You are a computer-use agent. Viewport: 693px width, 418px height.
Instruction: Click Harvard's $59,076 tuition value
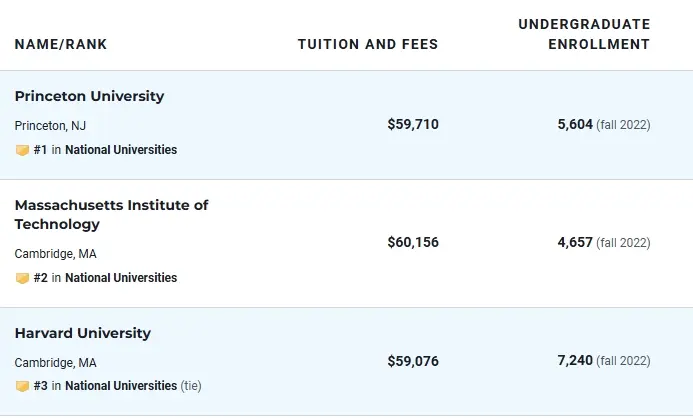pos(413,361)
